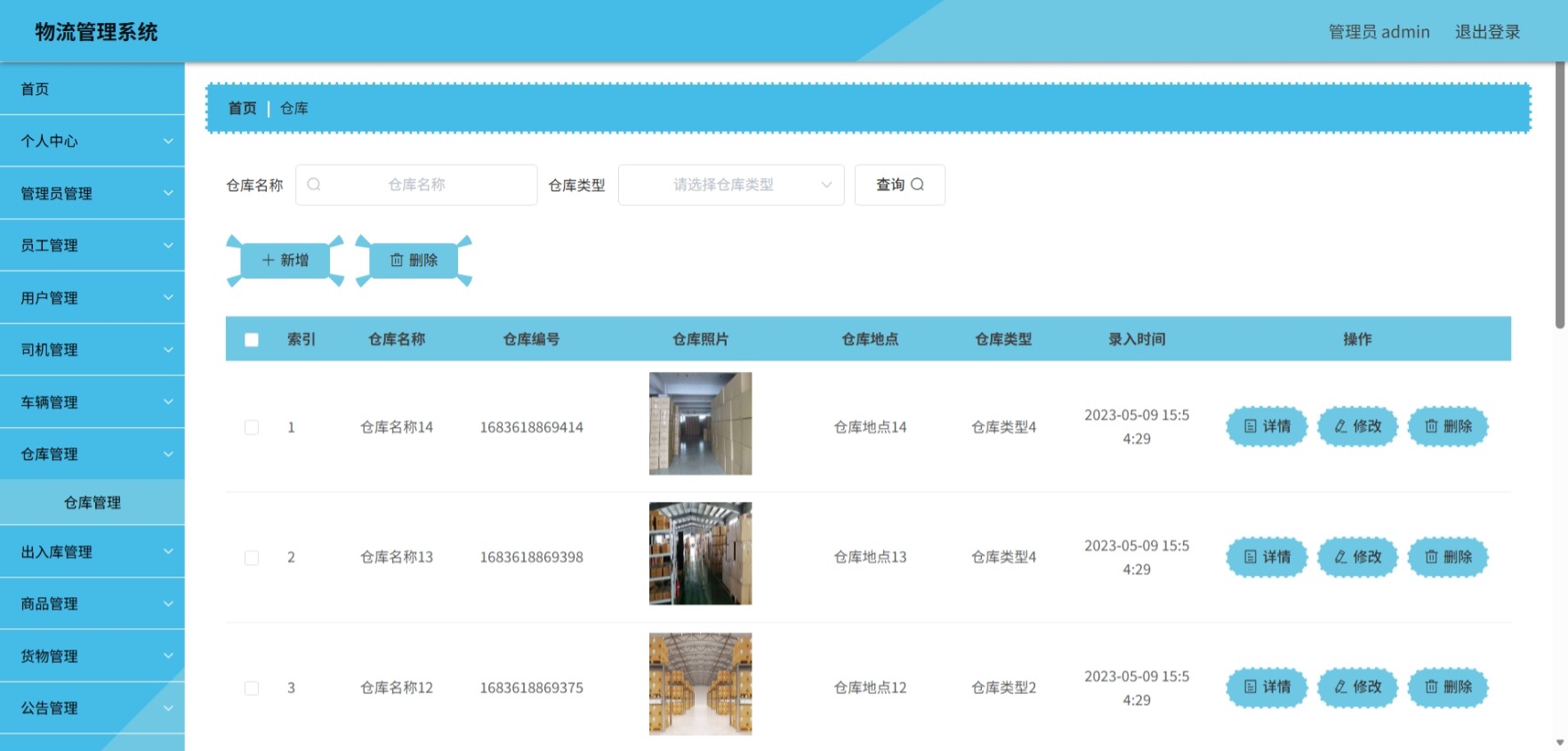1568x751 pixels.
Task: Click the 删除 trash icon for 仓库名称14
Action: click(x=1431, y=426)
